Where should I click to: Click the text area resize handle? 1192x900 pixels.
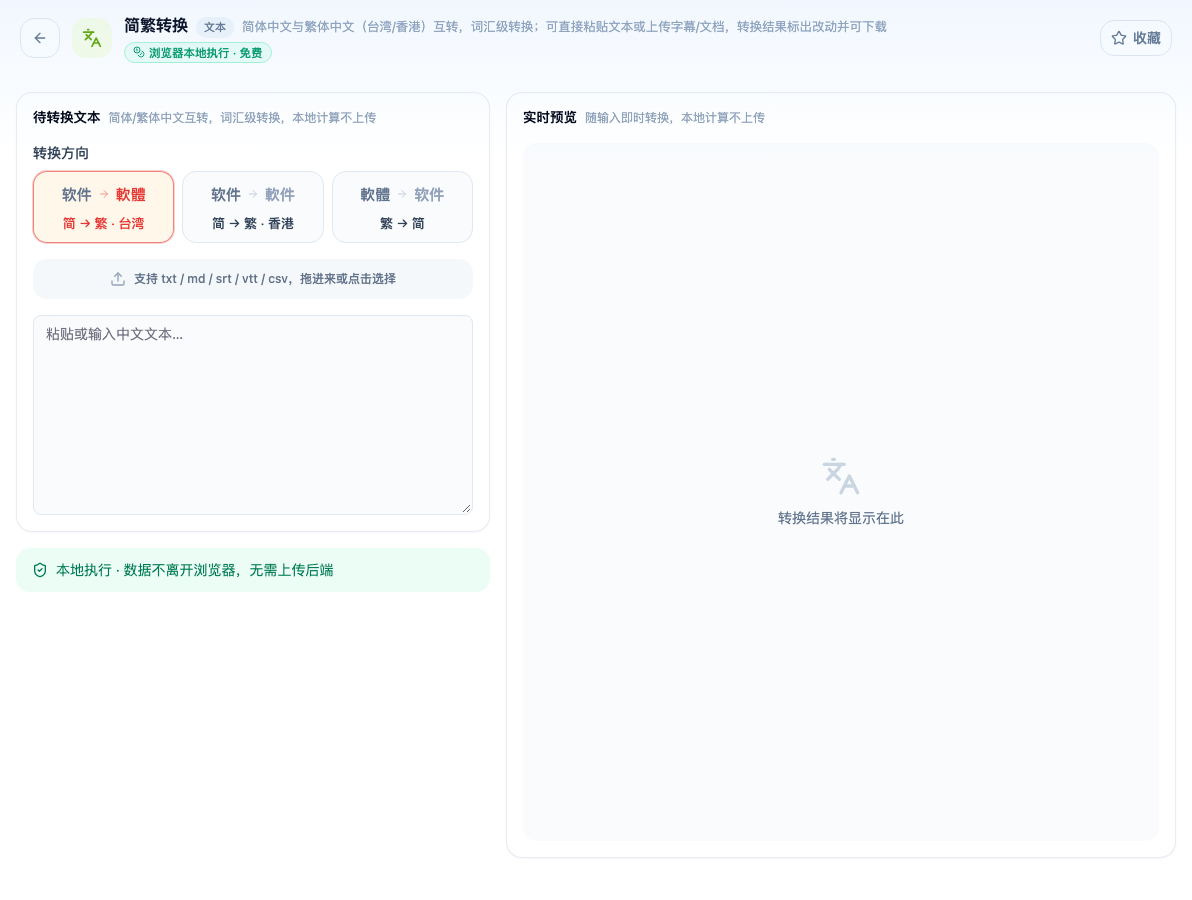[x=466, y=508]
